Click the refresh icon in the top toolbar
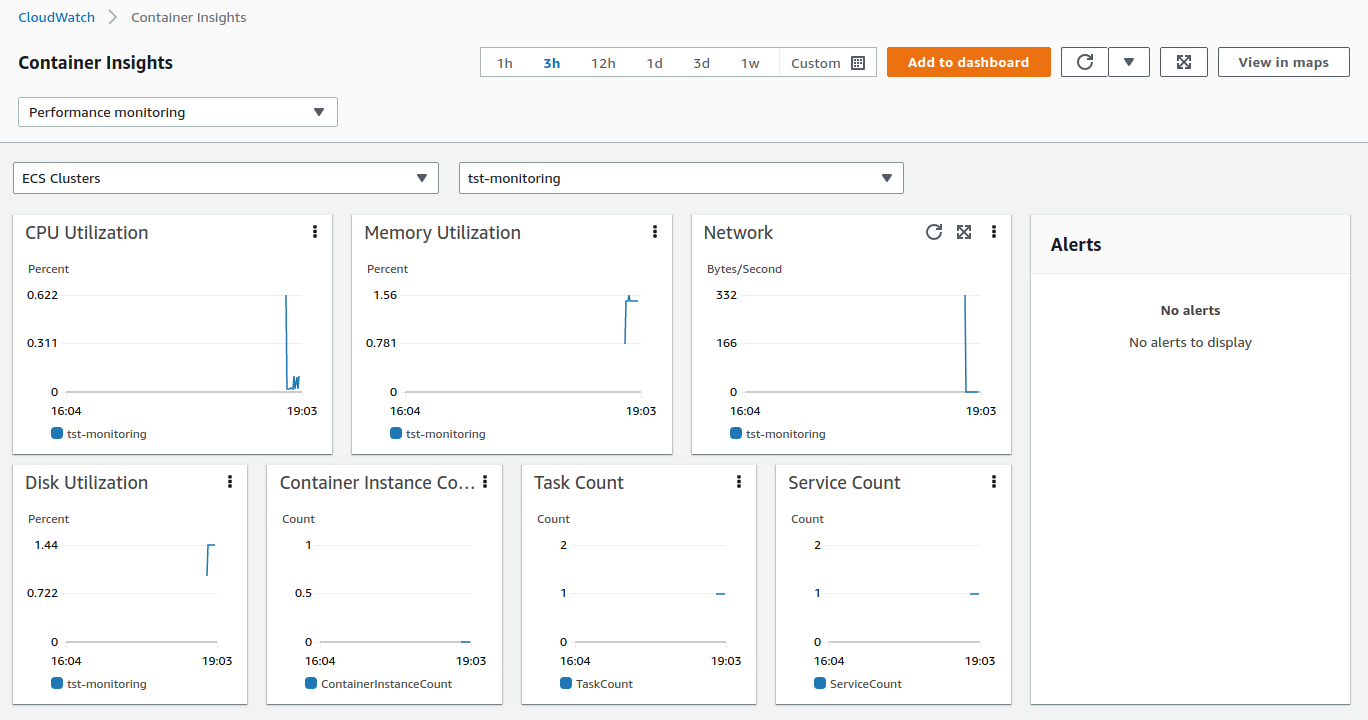This screenshot has height=720, width=1368. (x=1084, y=62)
